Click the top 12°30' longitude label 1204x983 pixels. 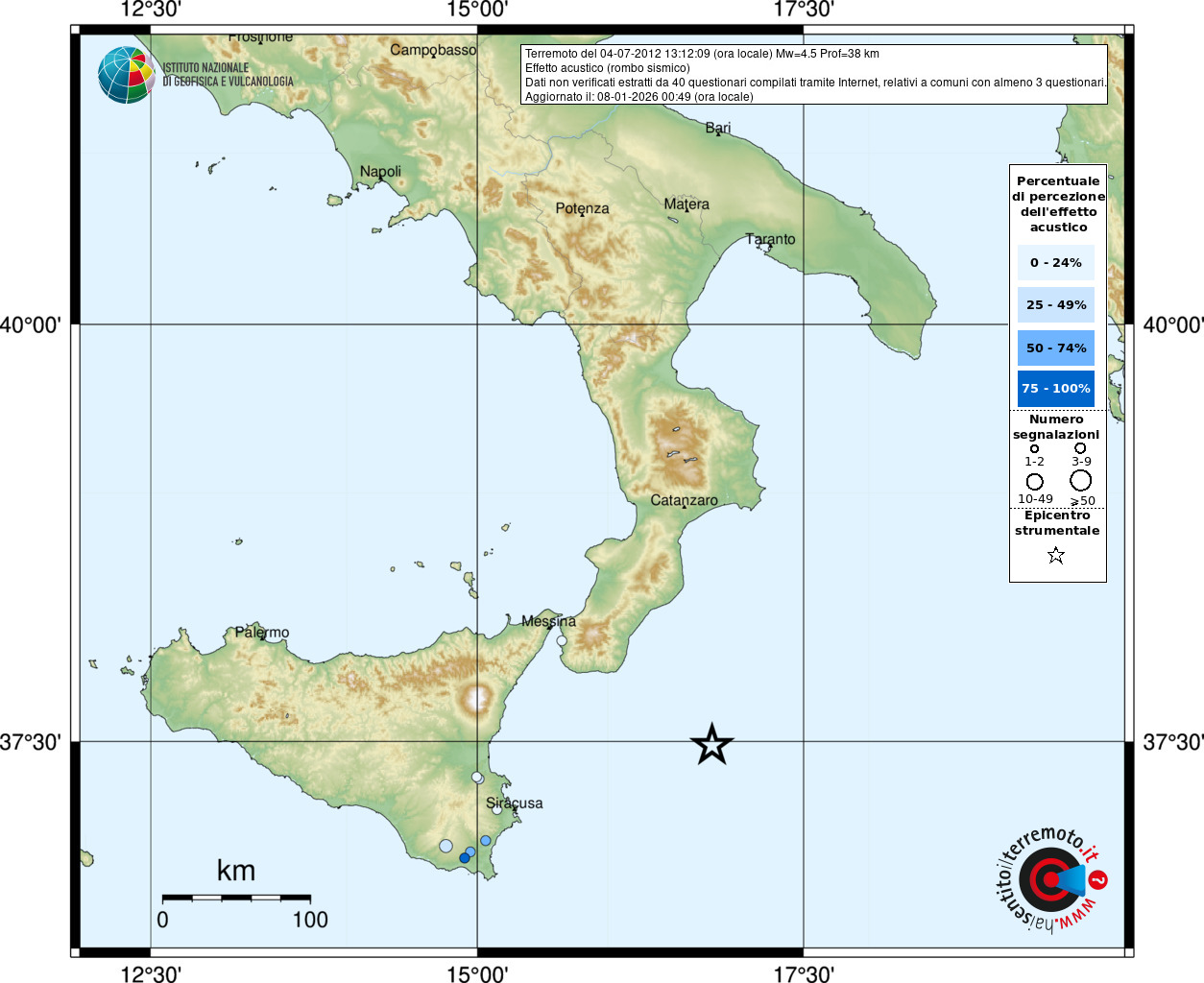pos(151,10)
